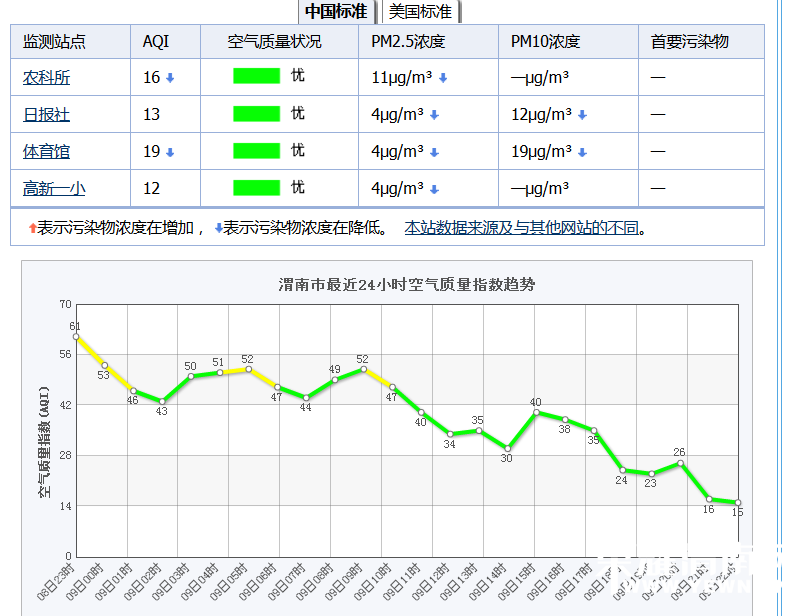Click the chart data point labeled 34
The width and height of the screenshot is (810, 616).
(450, 434)
